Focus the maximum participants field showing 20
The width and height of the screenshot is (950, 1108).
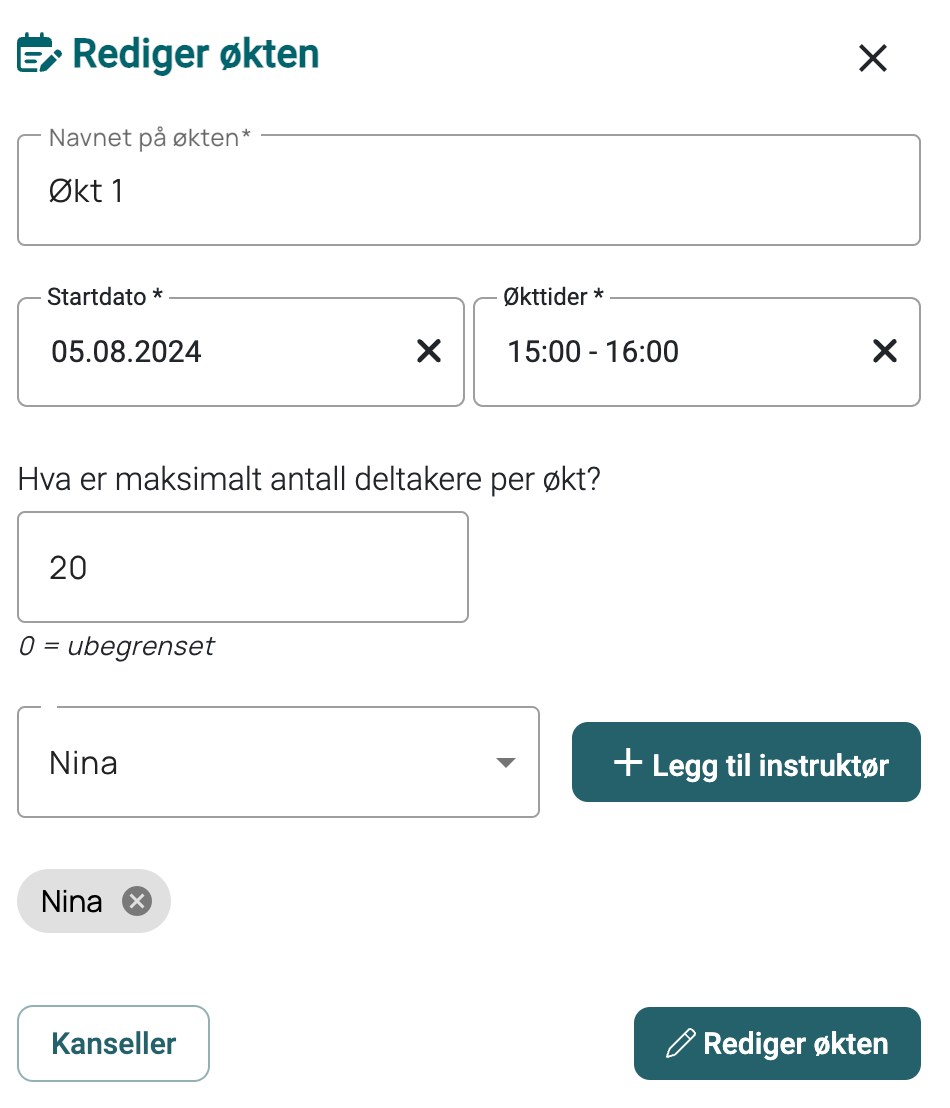pyautogui.click(x=243, y=567)
